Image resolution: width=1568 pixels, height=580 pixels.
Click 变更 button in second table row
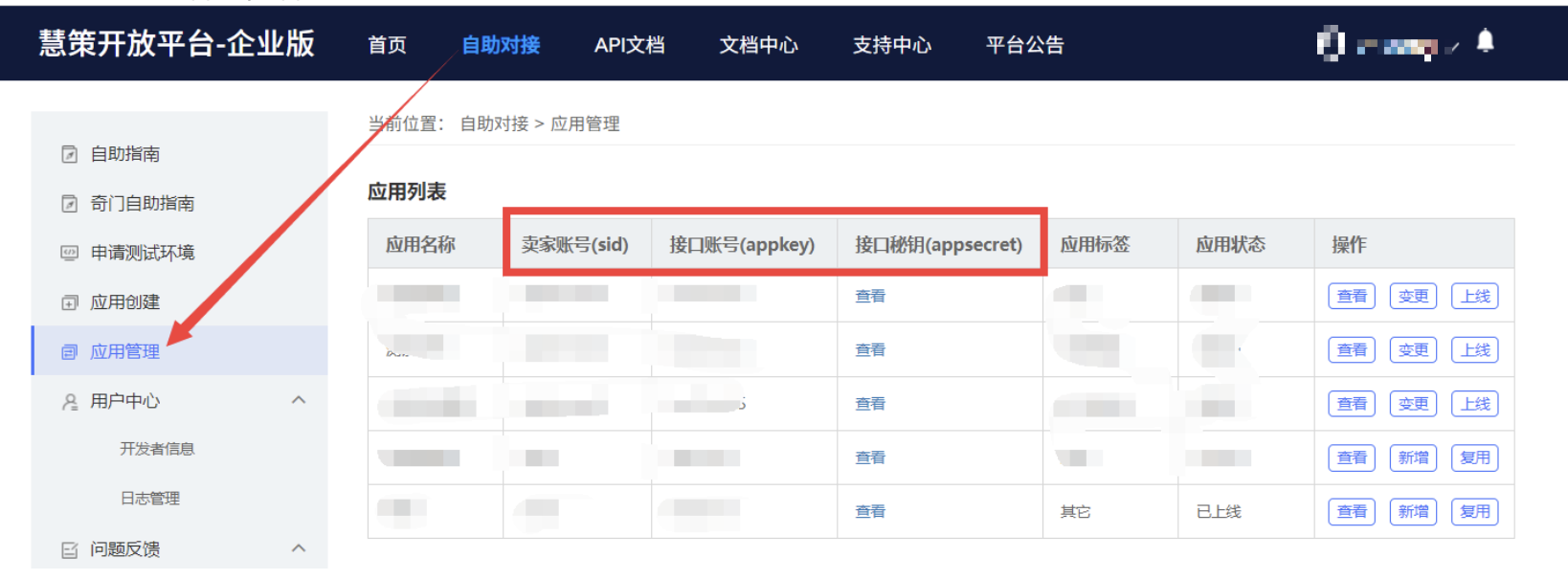[1413, 350]
